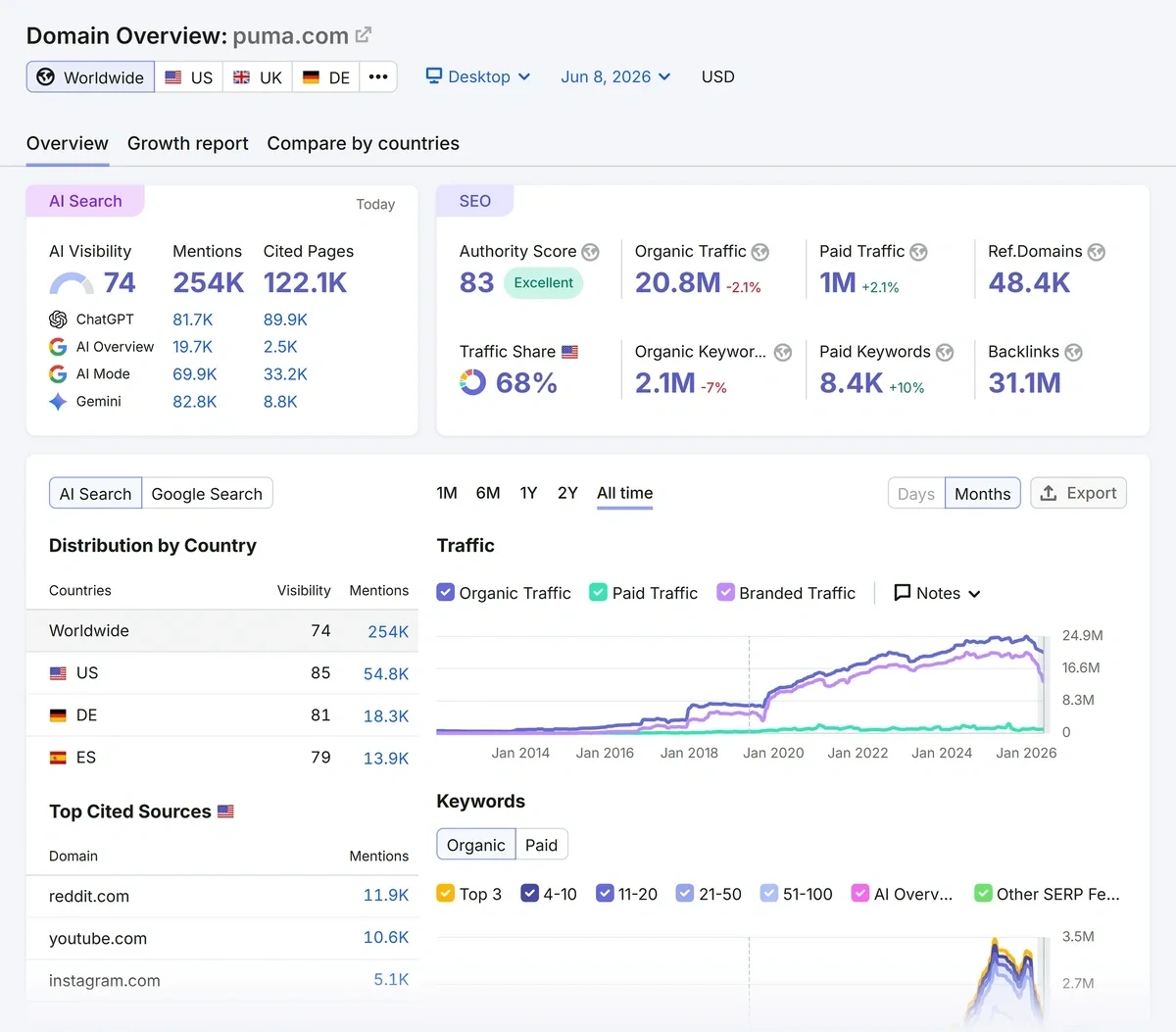Click the AI Mode Google icon
The height and width of the screenshot is (1032, 1176).
click(x=58, y=374)
